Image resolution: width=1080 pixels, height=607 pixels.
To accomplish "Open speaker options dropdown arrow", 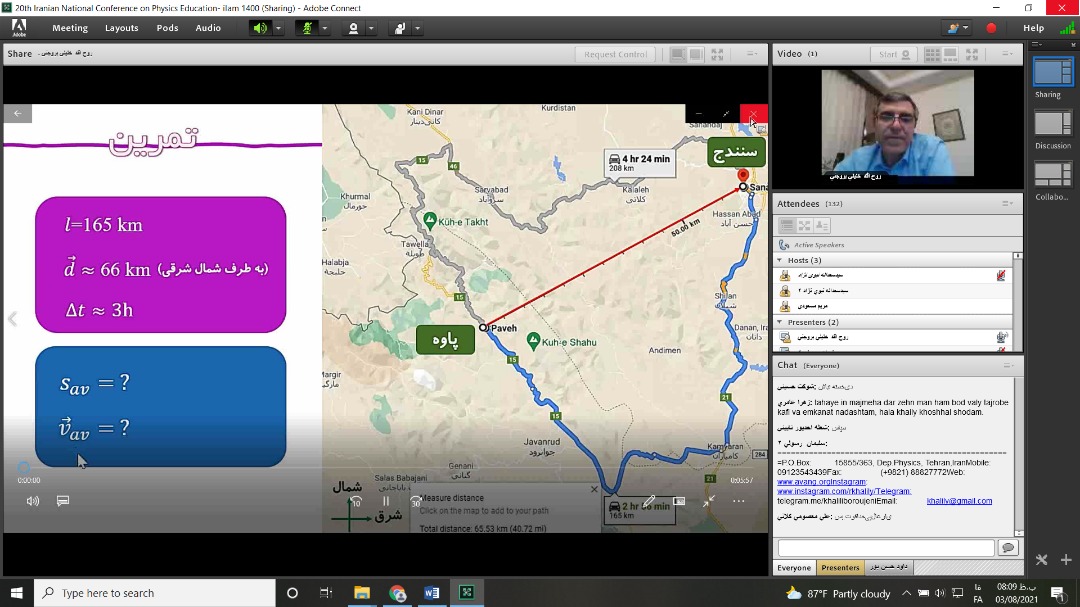I will tap(279, 28).
